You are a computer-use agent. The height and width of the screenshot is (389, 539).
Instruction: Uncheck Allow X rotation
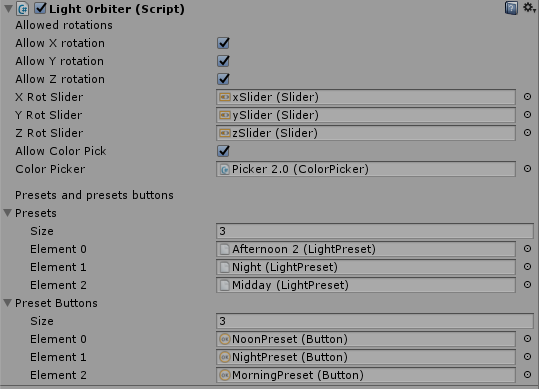(223, 43)
